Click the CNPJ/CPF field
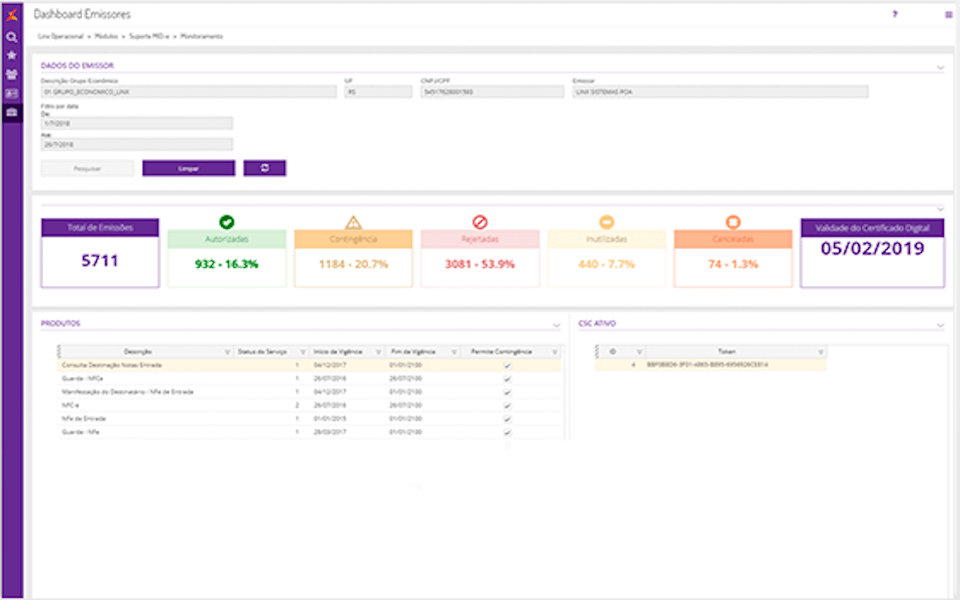 click(492, 92)
